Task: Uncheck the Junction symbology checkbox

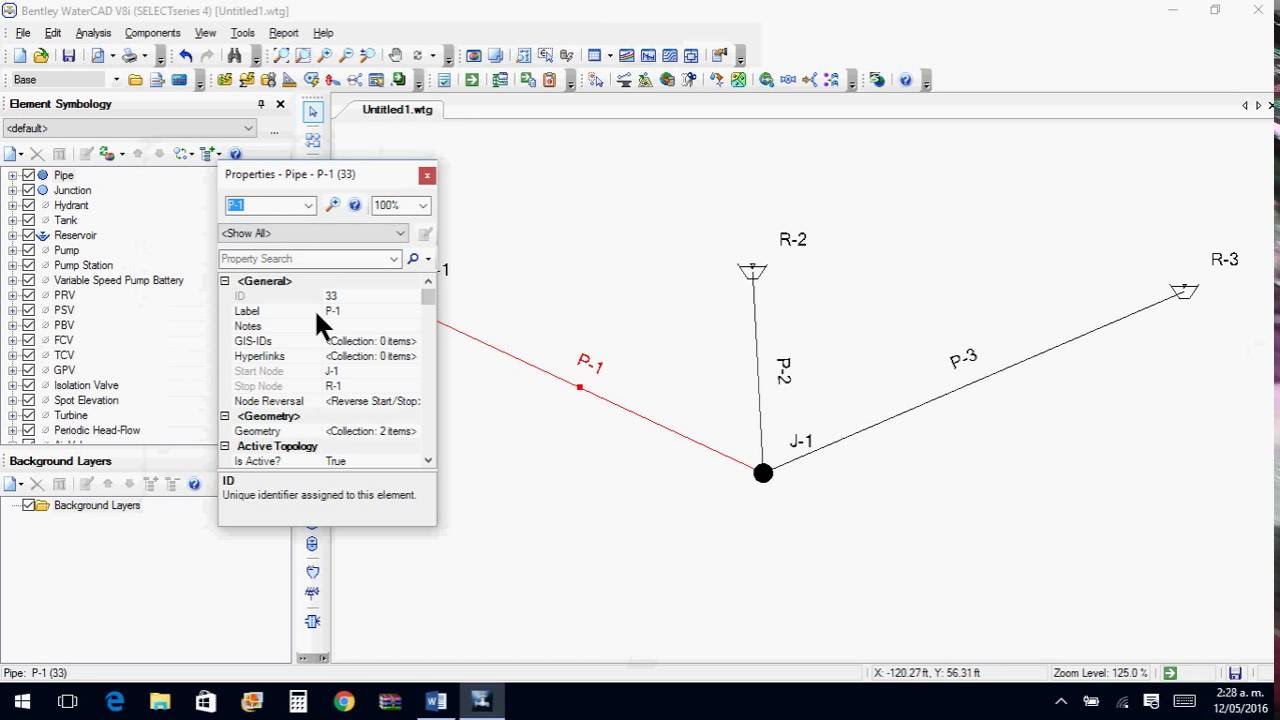Action: (28, 190)
